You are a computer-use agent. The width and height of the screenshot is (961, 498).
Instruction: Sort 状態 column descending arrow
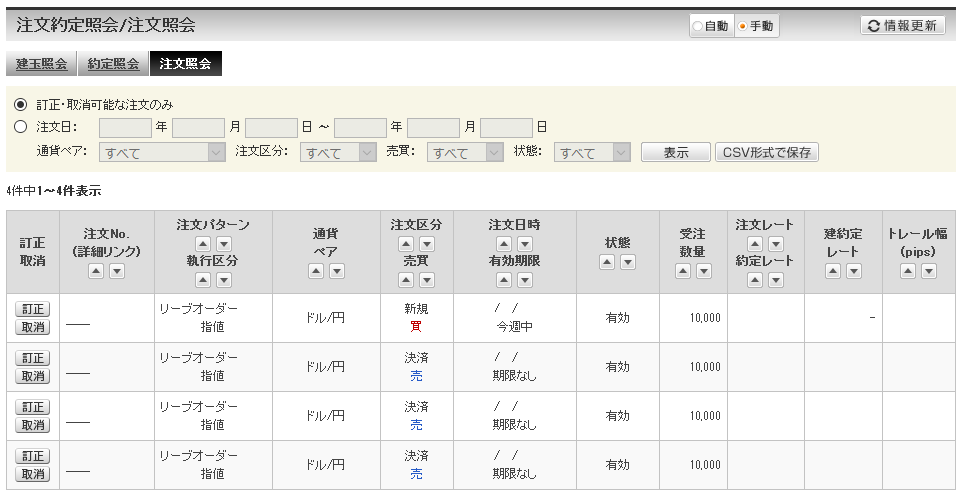[628, 262]
